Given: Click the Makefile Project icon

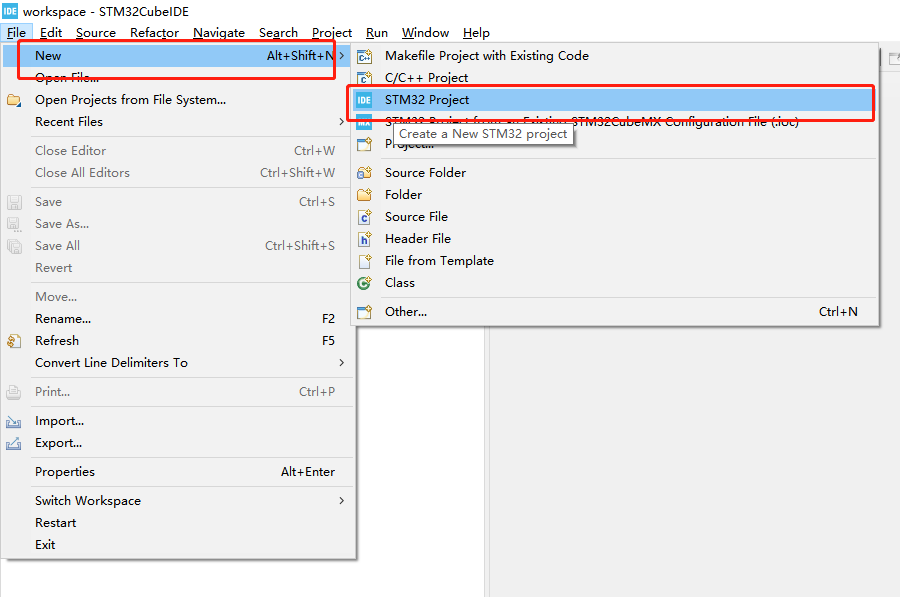Looking at the screenshot, I should click(364, 56).
